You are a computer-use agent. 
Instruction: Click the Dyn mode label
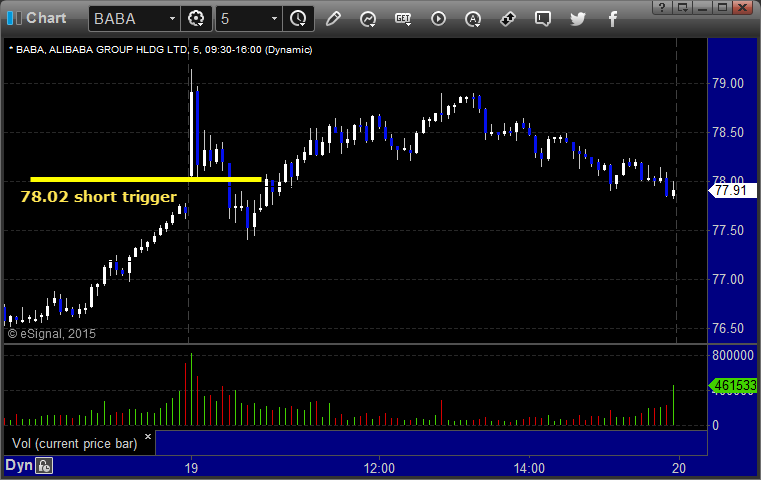pyautogui.click(x=18, y=465)
